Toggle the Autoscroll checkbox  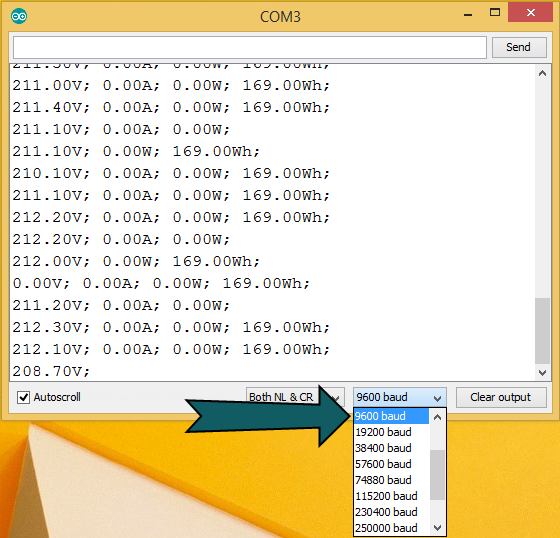(x=24, y=397)
